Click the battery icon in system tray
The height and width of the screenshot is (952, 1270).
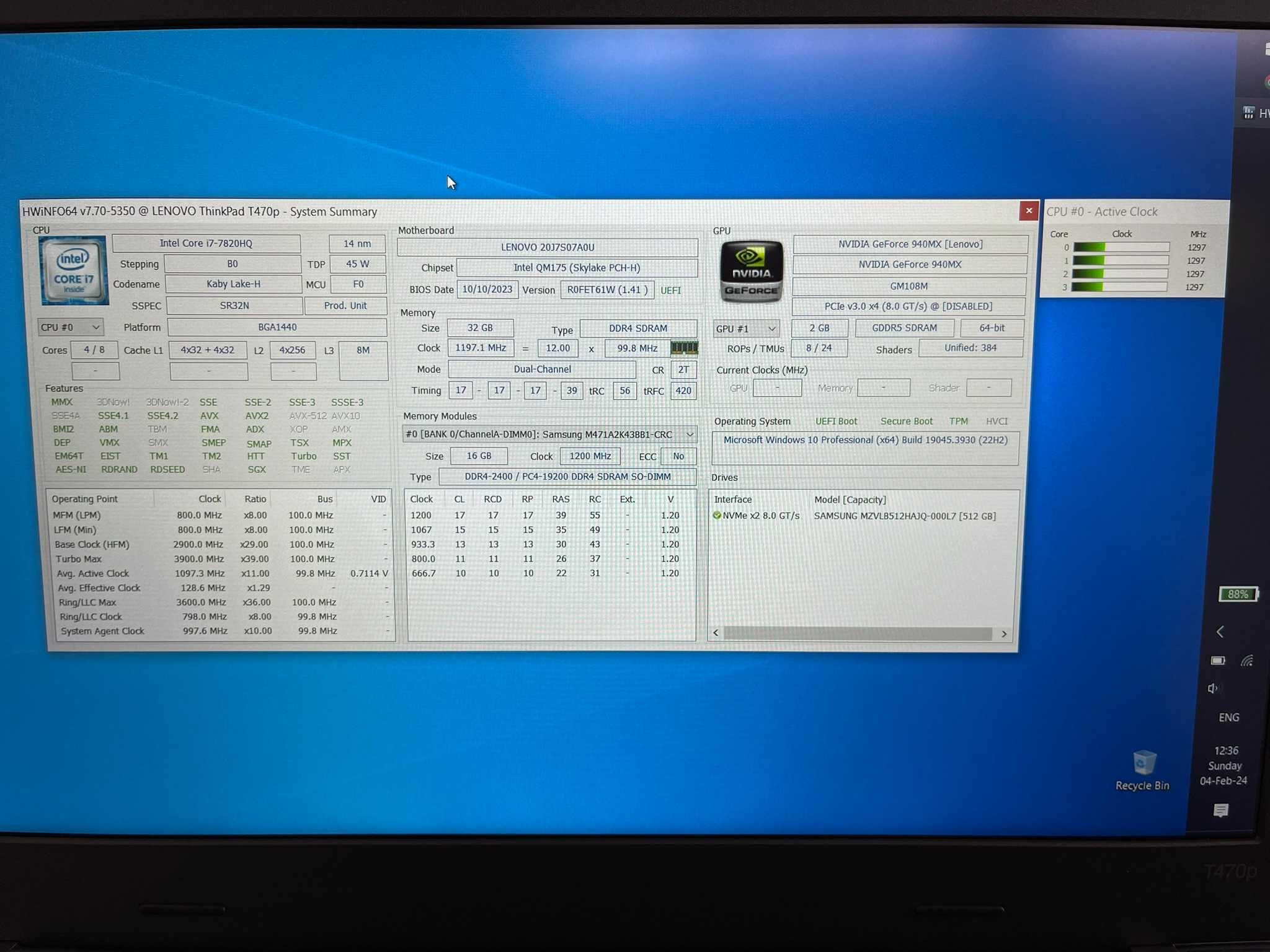click(1218, 661)
